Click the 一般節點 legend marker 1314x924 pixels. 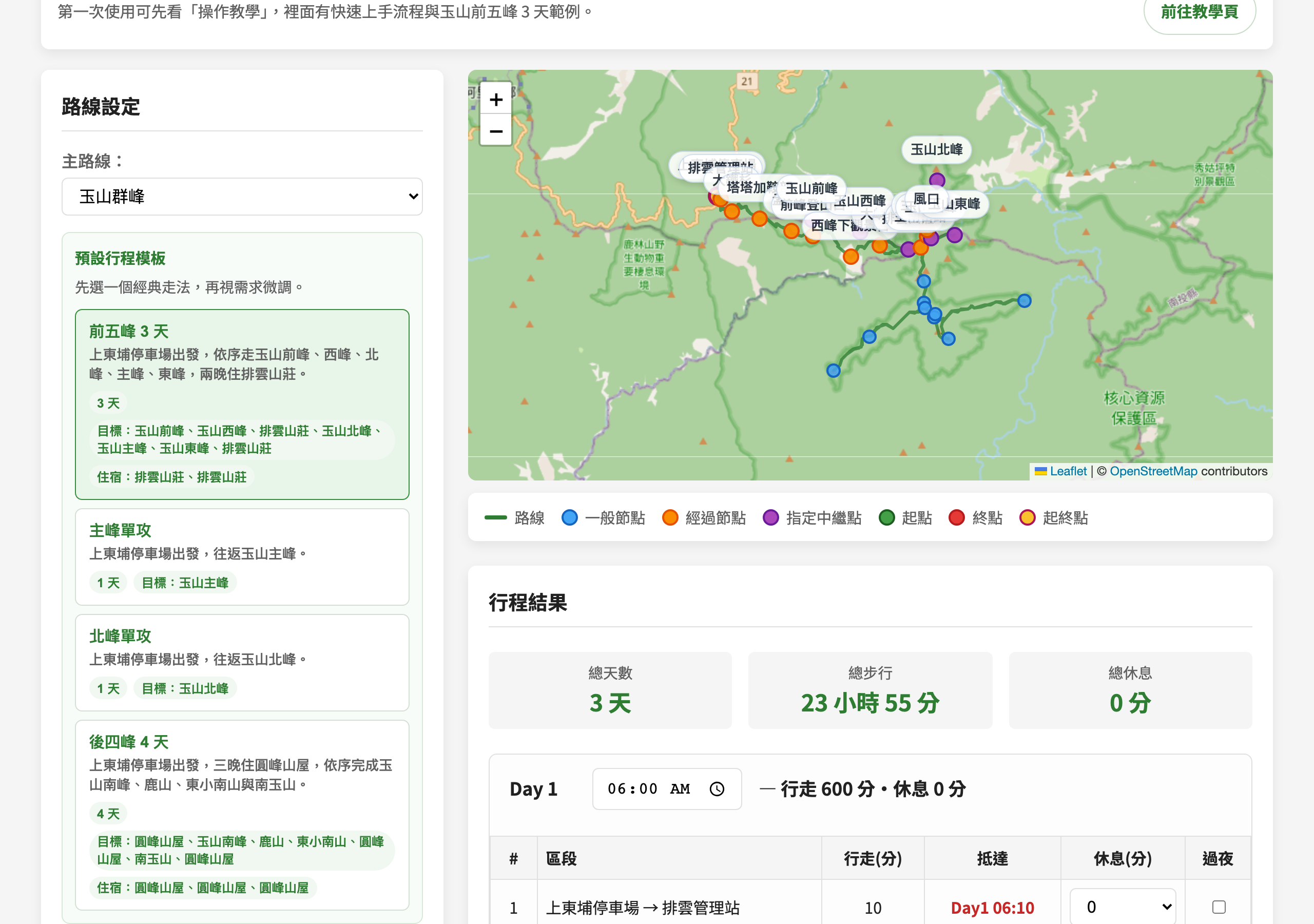(570, 517)
